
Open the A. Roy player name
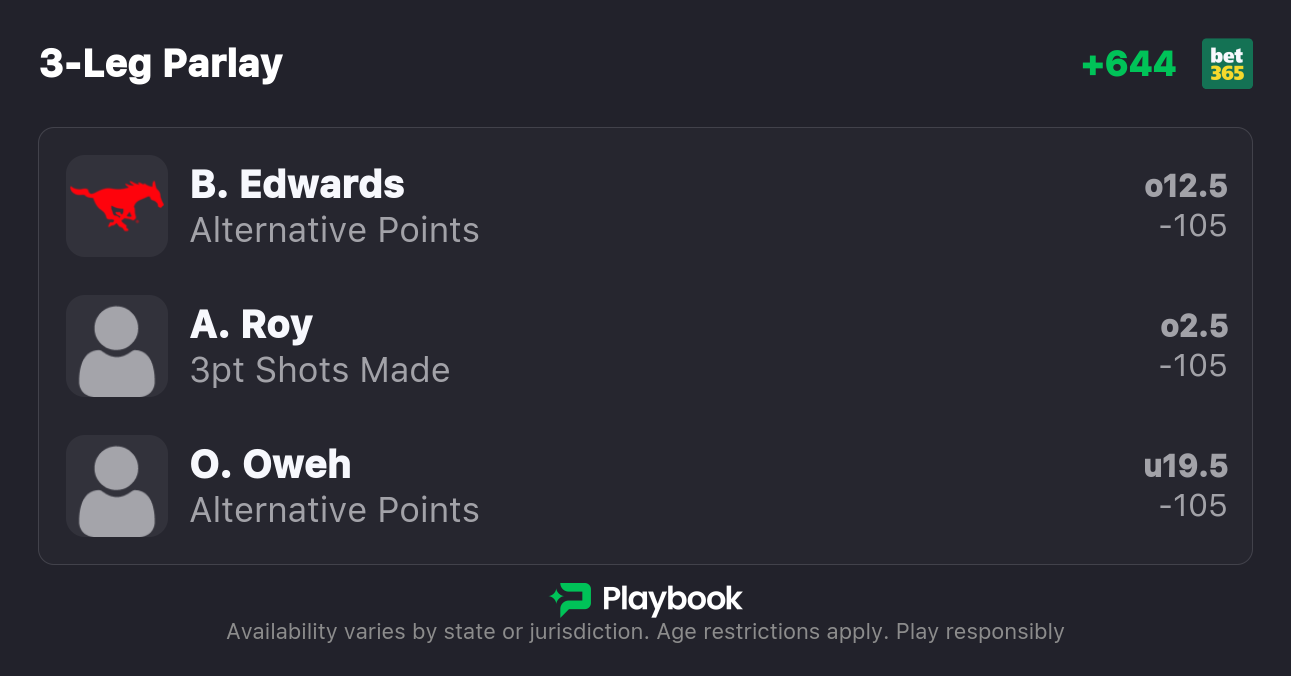pos(251,325)
